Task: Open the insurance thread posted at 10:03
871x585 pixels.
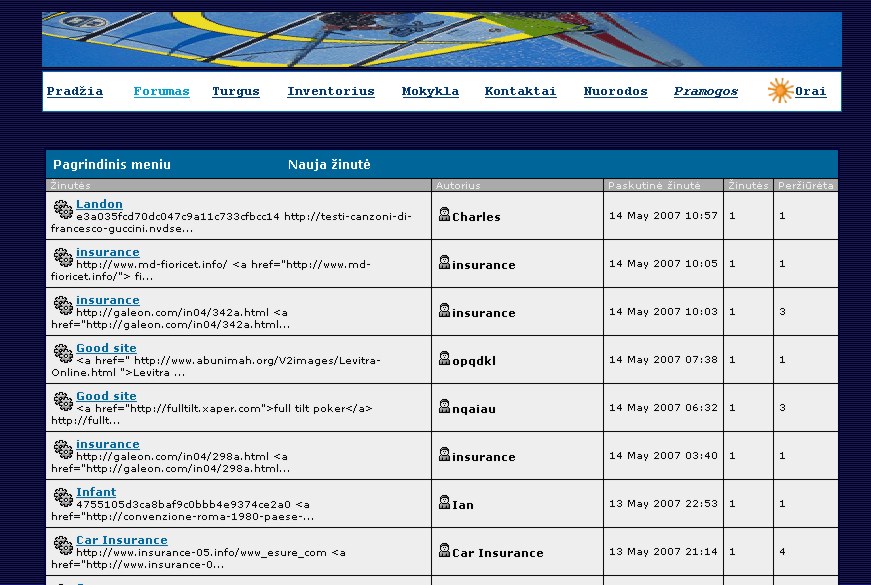Action: click(x=108, y=300)
